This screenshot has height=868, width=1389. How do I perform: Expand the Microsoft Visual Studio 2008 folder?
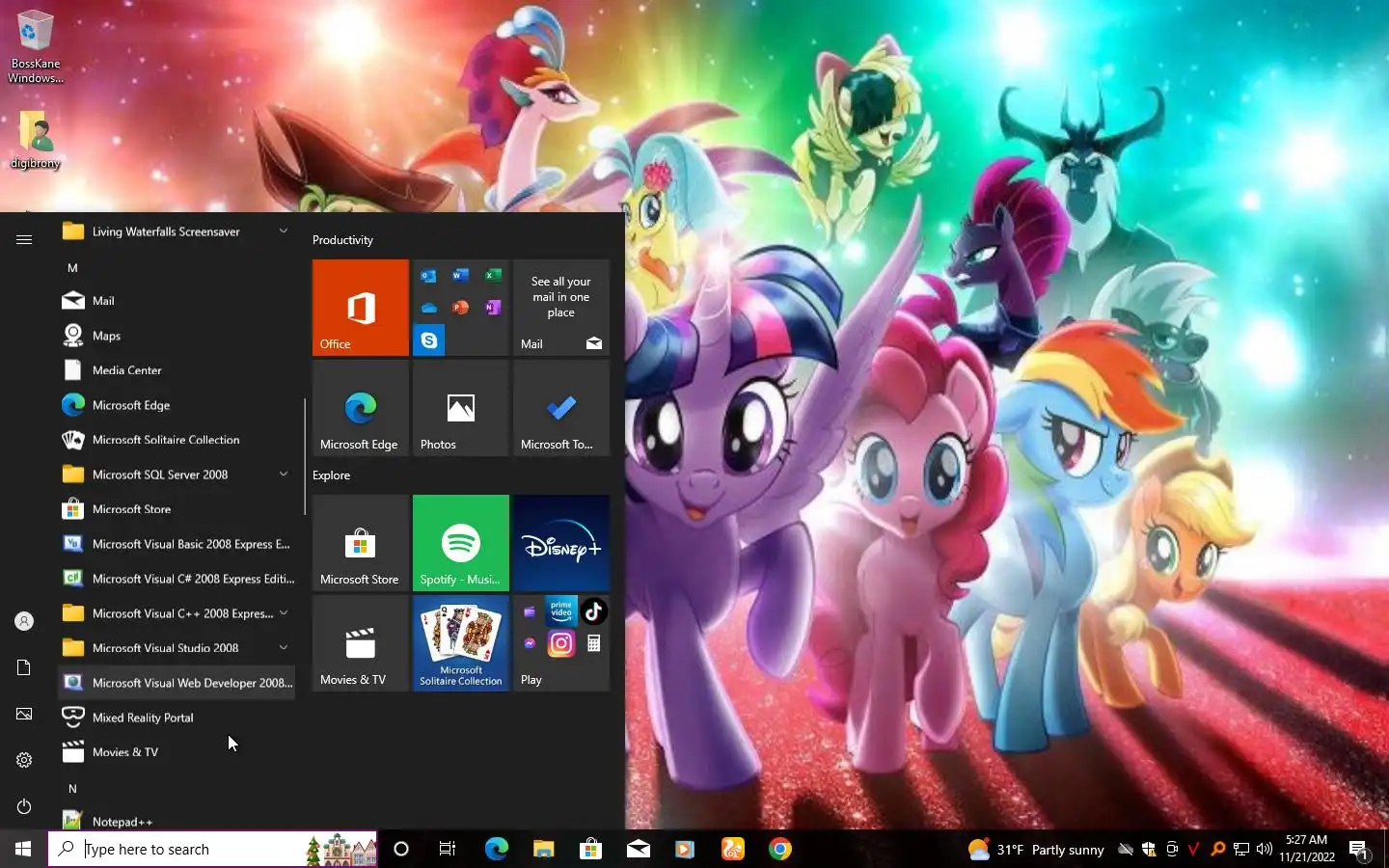pos(177,648)
